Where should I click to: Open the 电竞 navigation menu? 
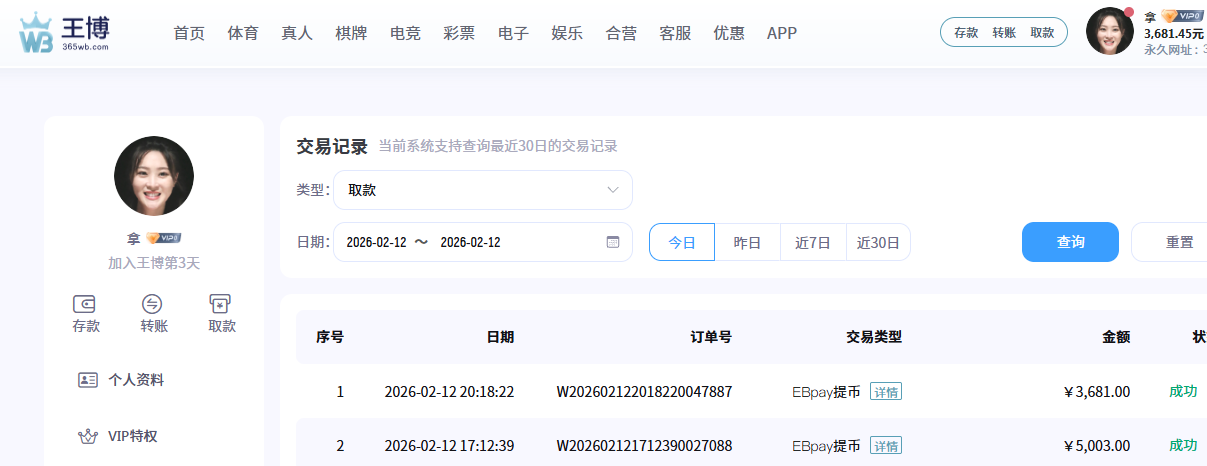[x=405, y=33]
